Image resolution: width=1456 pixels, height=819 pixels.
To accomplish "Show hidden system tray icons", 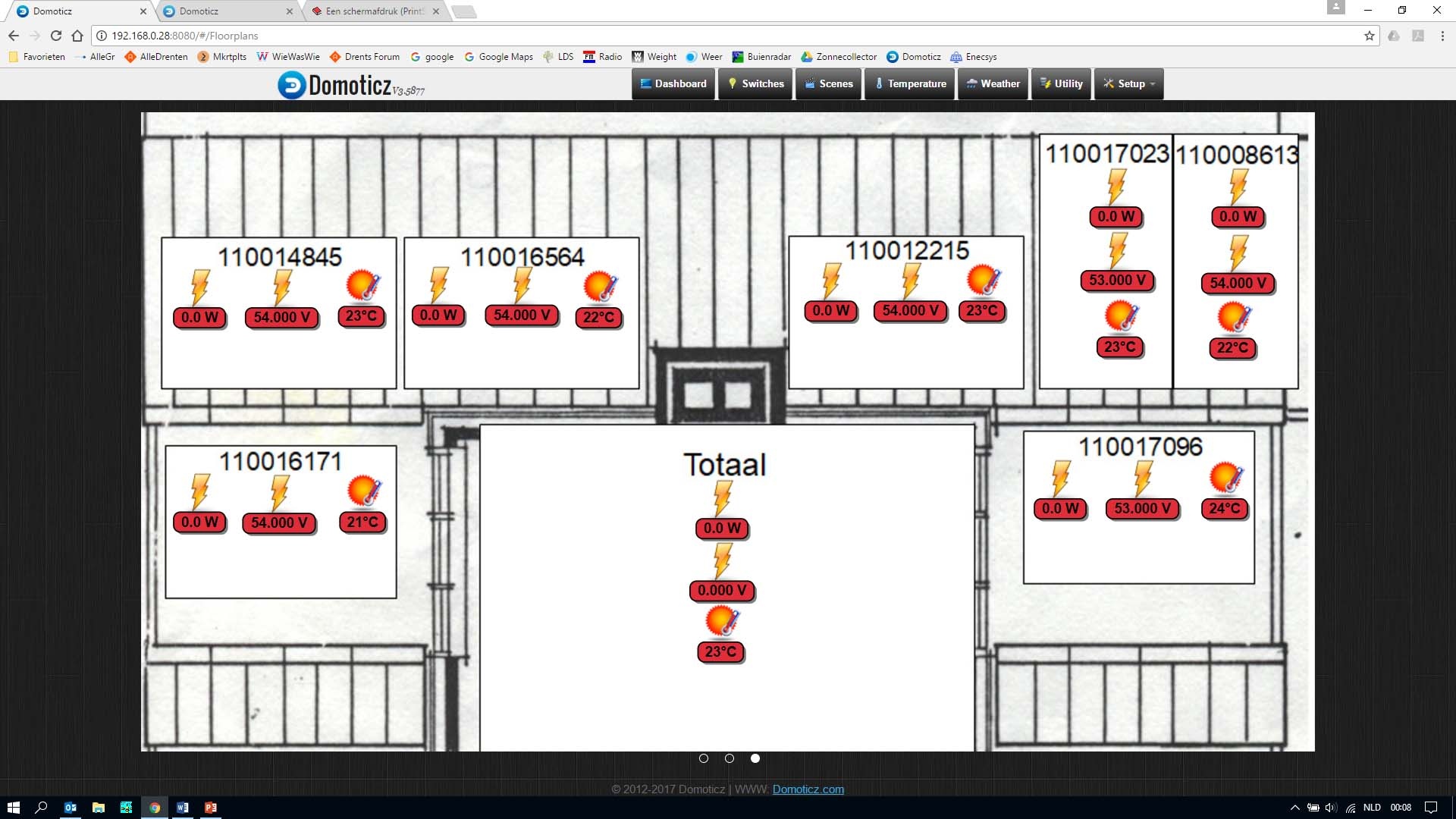I will click(1294, 808).
